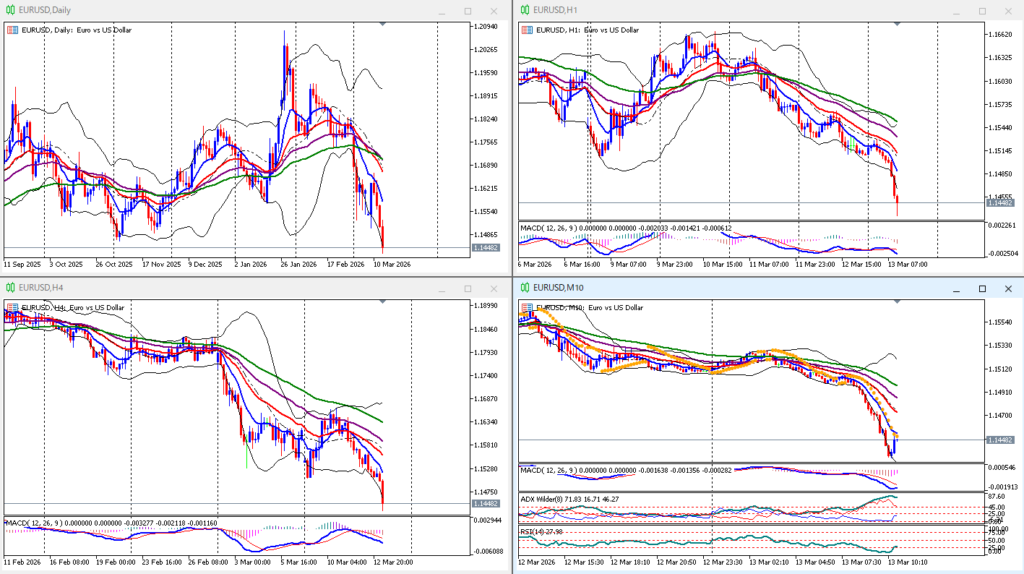Click the EURUSD,H4 title bar chart icon
This screenshot has height=574, width=1024.
[x=9, y=288]
